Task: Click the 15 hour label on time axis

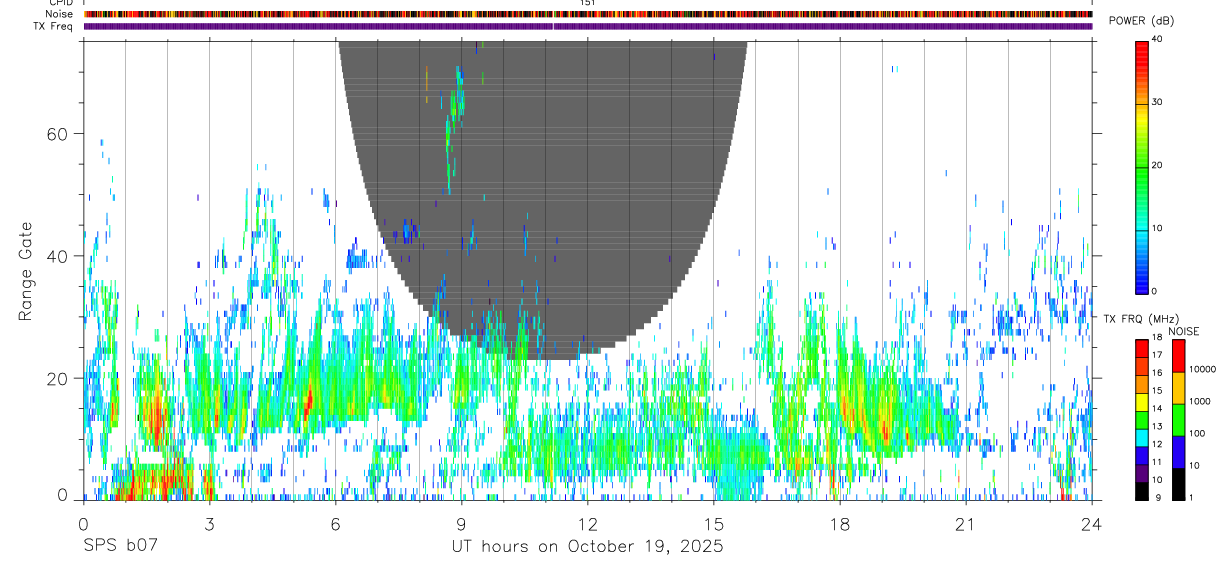Action: [713, 523]
